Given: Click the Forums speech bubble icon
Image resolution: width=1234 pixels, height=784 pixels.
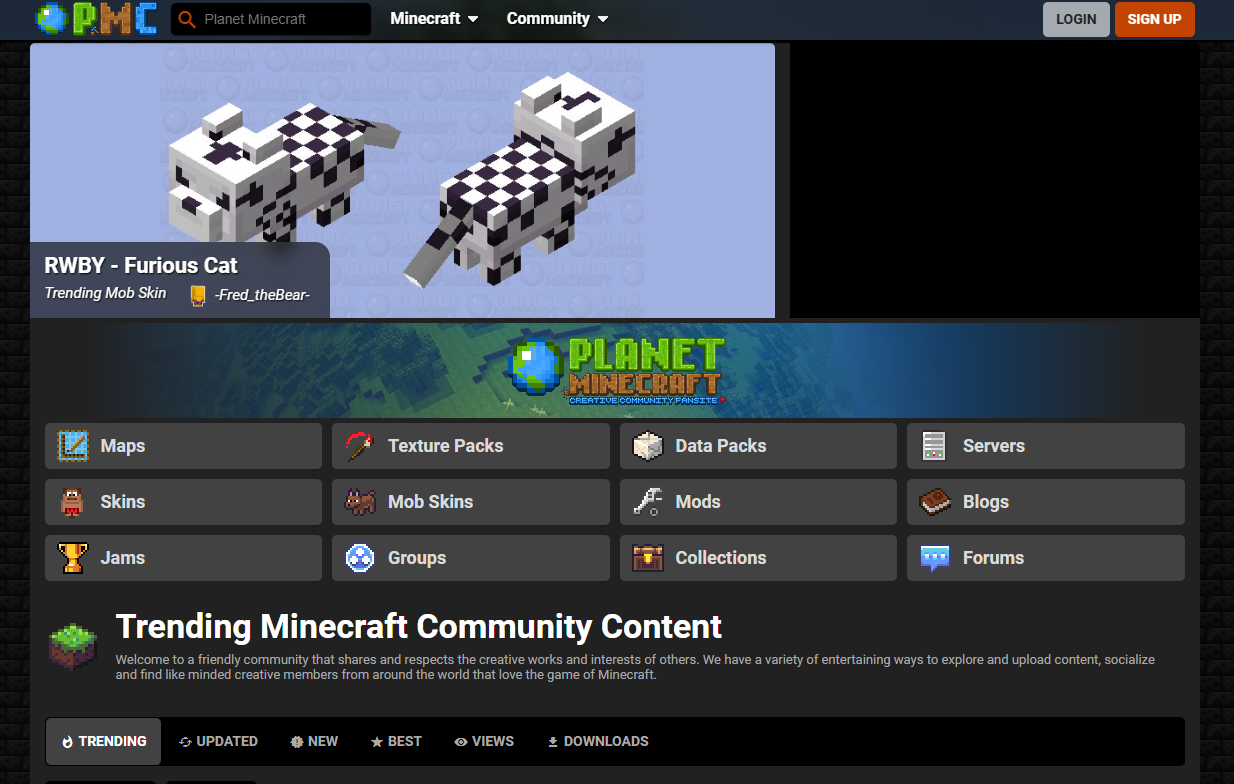Looking at the screenshot, I should click(935, 558).
